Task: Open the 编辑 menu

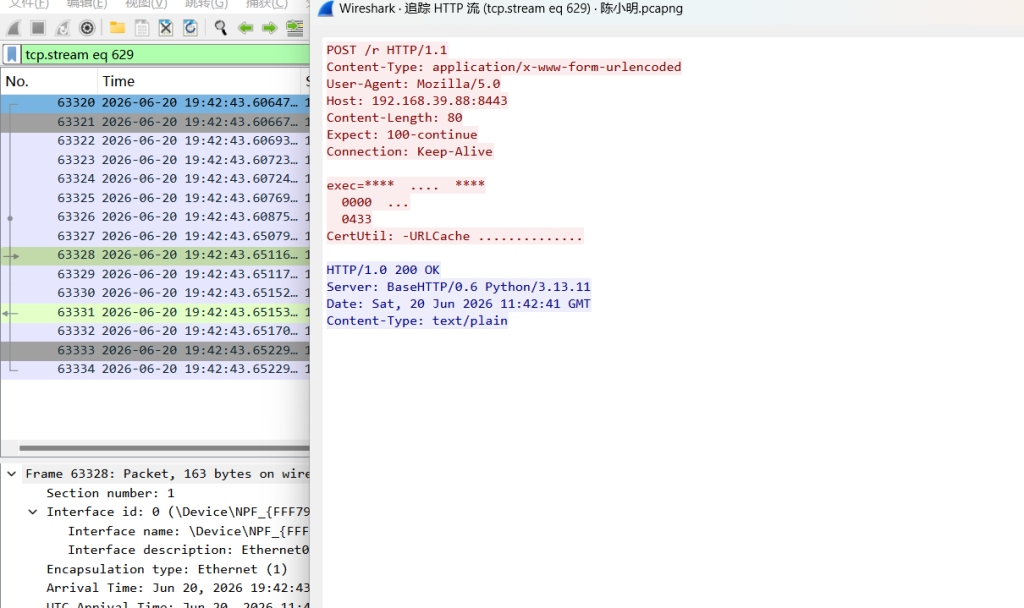Action: coord(87,5)
